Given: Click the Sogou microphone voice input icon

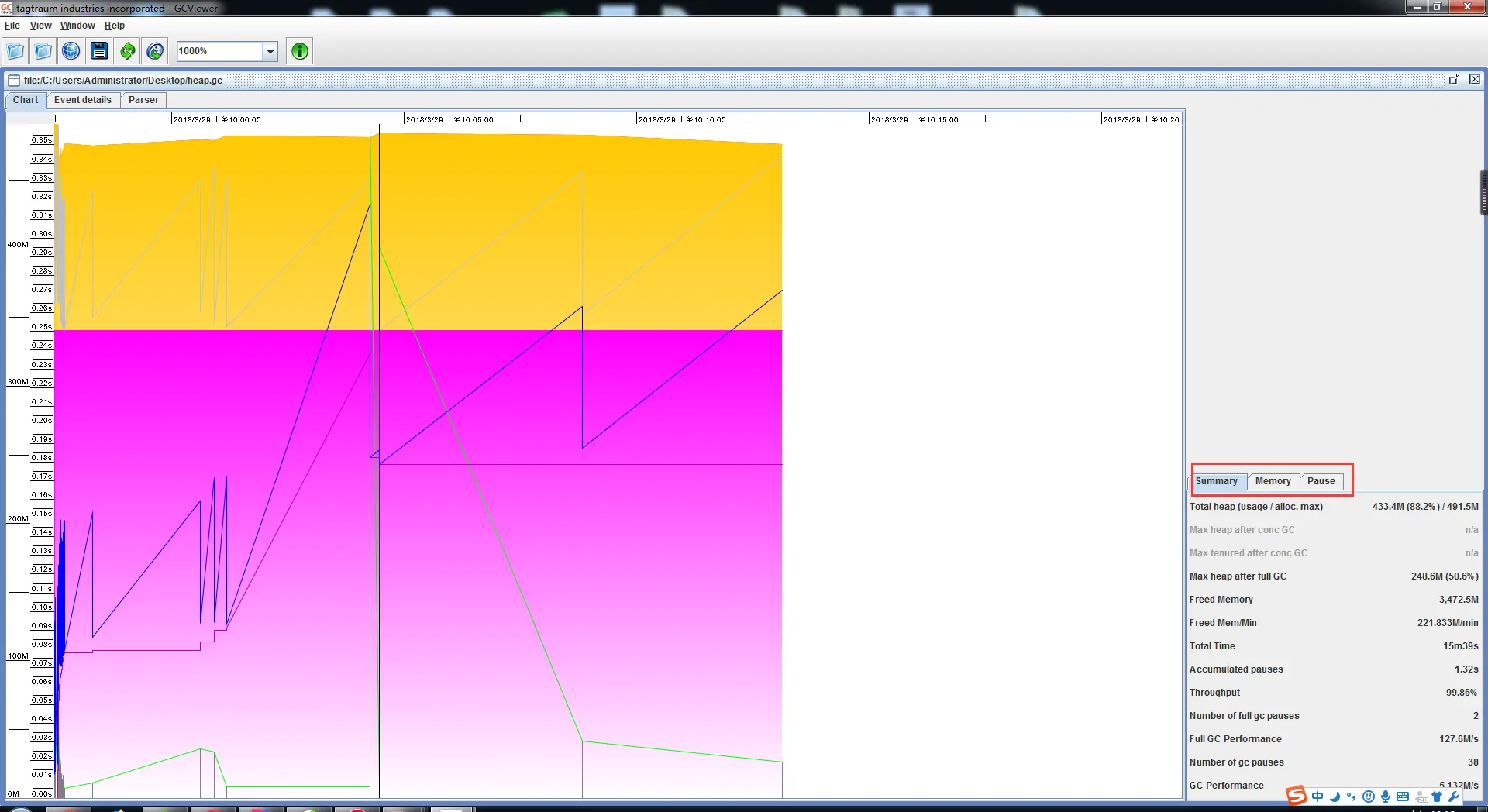Looking at the screenshot, I should (1386, 797).
